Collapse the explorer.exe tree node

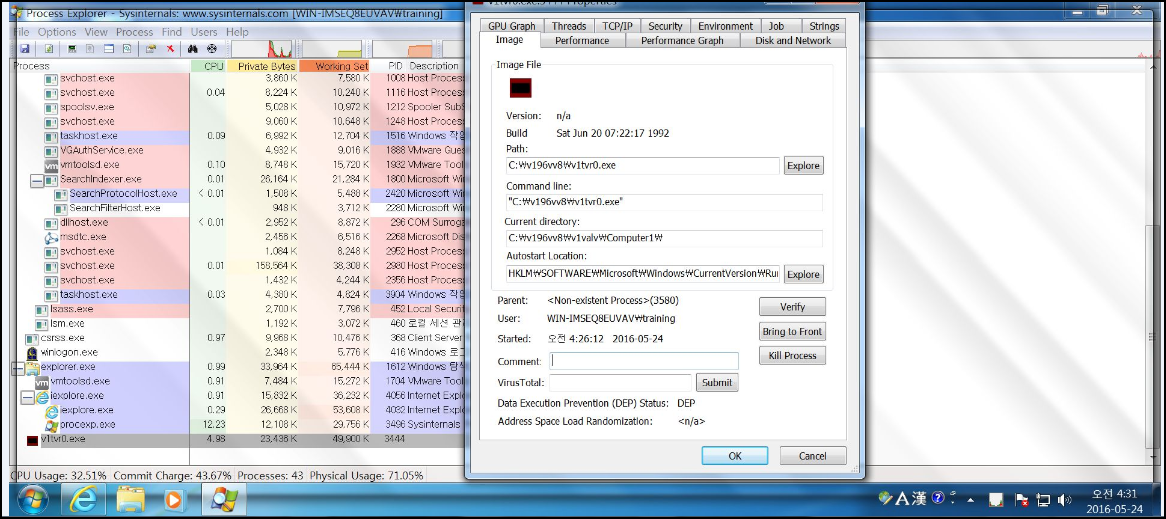[x=17, y=367]
